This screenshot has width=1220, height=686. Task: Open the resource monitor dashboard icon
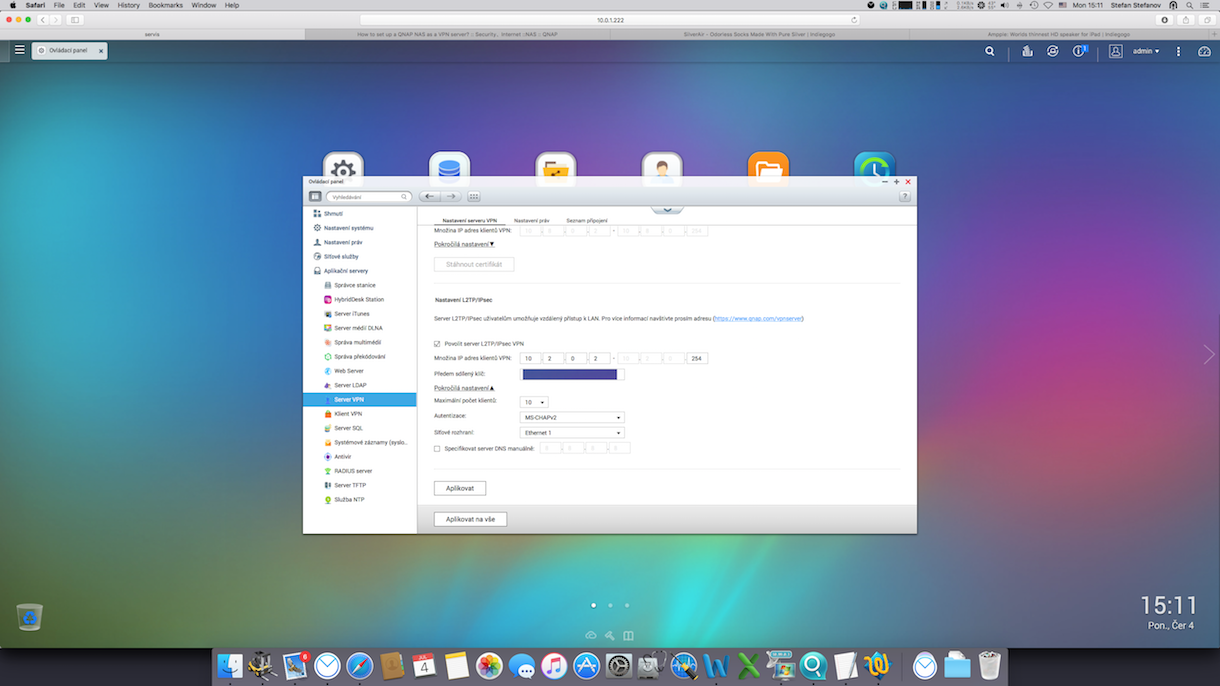tap(1204, 51)
